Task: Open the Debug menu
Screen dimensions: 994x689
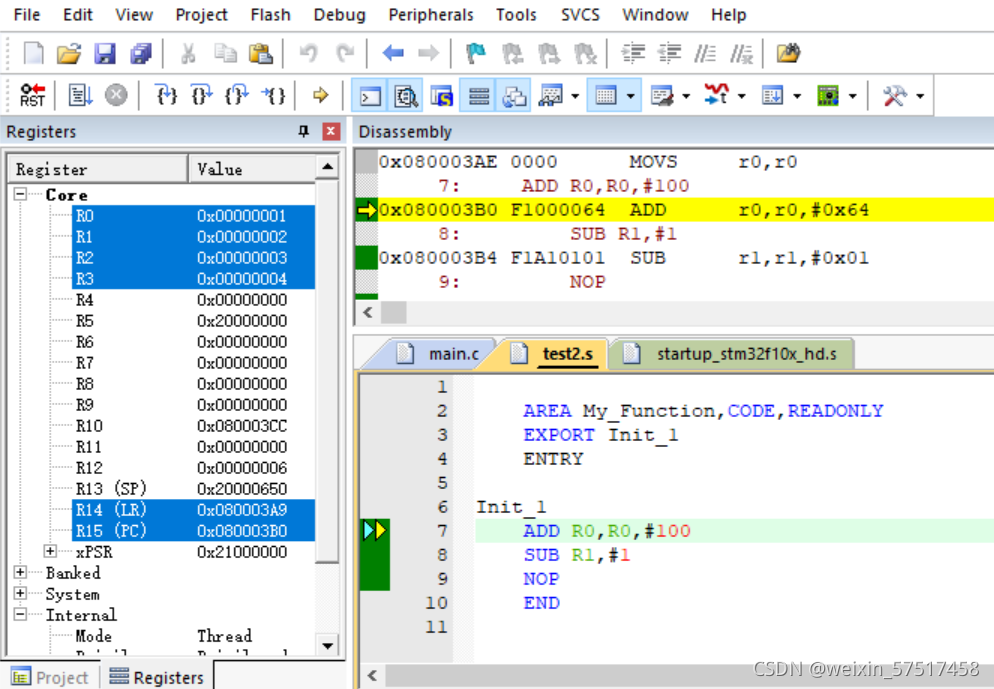Action: (x=339, y=15)
